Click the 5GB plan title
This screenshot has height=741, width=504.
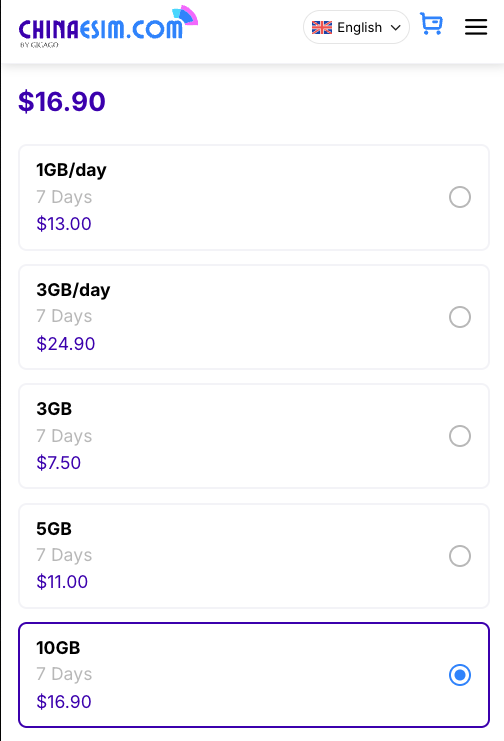pos(54,528)
